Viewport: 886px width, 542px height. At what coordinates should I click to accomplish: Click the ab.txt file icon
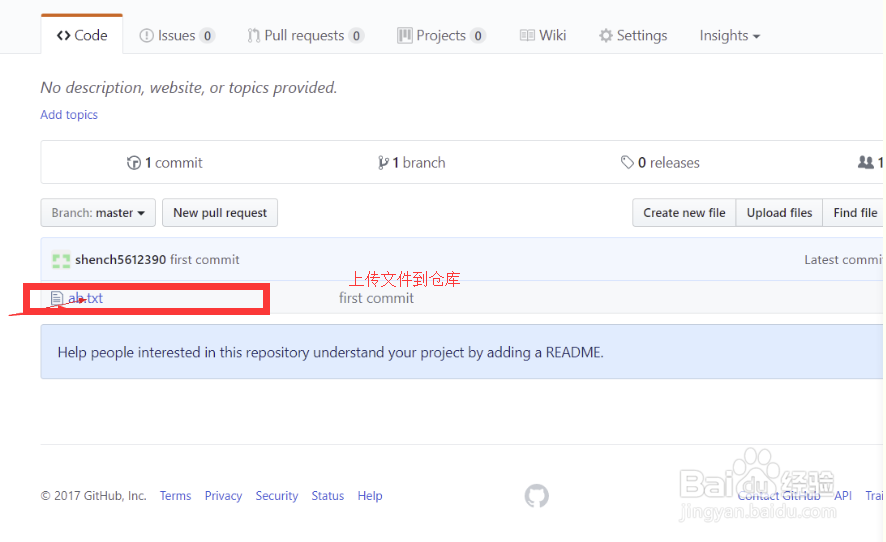tap(57, 298)
